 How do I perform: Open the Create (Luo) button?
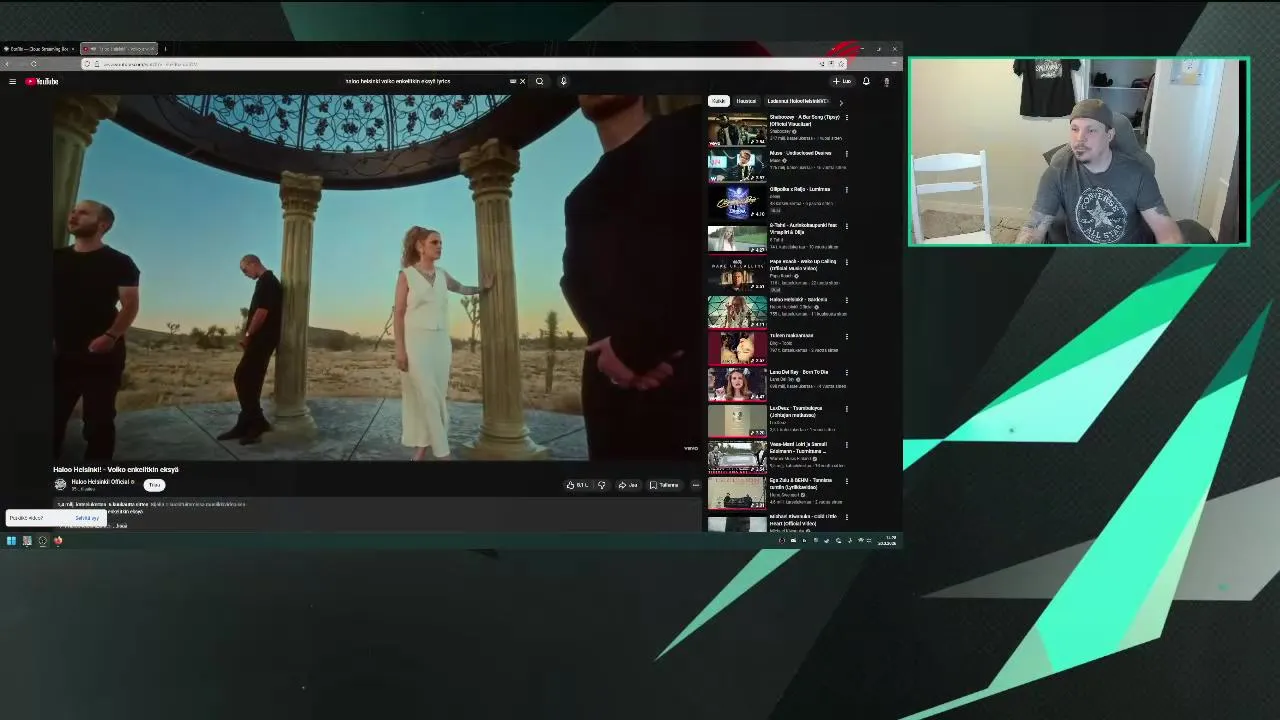[841, 81]
